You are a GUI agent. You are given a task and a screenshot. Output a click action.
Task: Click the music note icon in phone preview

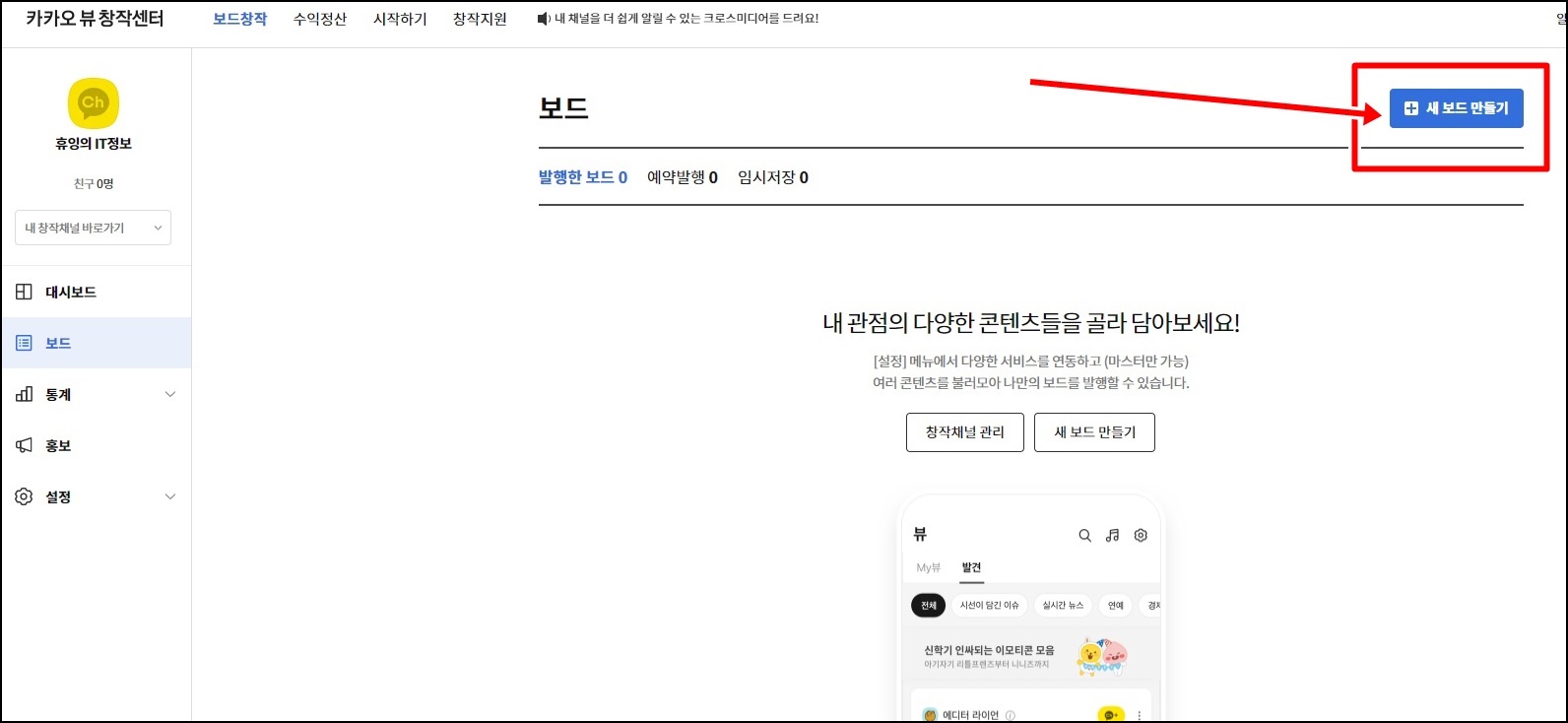tap(1112, 536)
